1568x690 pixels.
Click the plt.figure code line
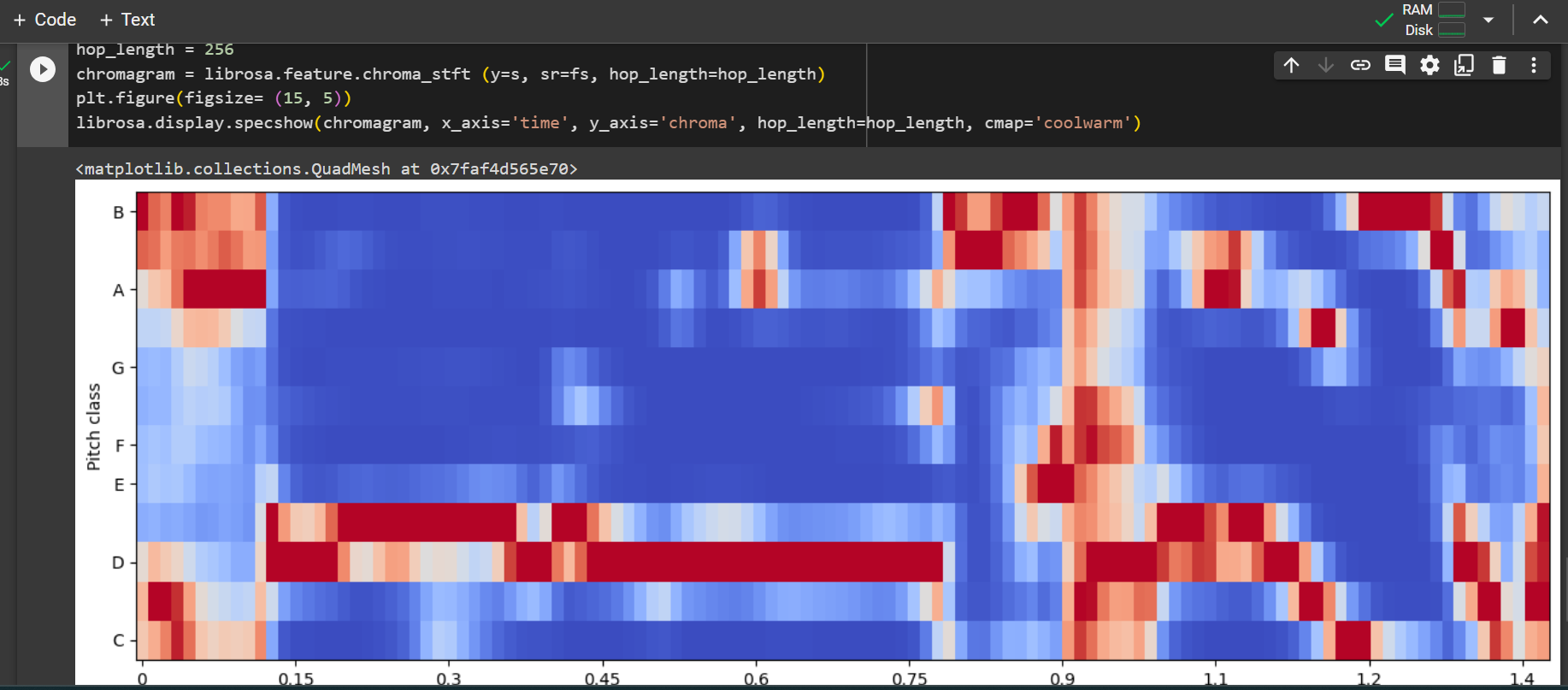pyautogui.click(x=214, y=98)
